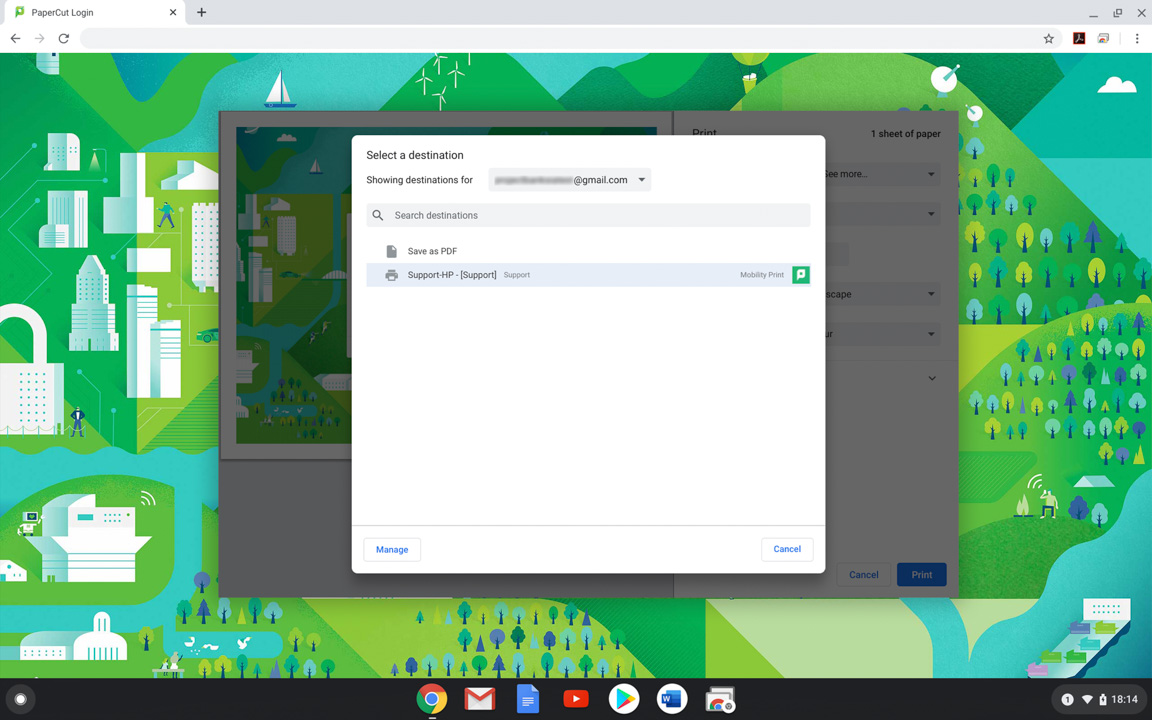Click the Mobility Print label
The image size is (1152, 720).
tap(762, 275)
